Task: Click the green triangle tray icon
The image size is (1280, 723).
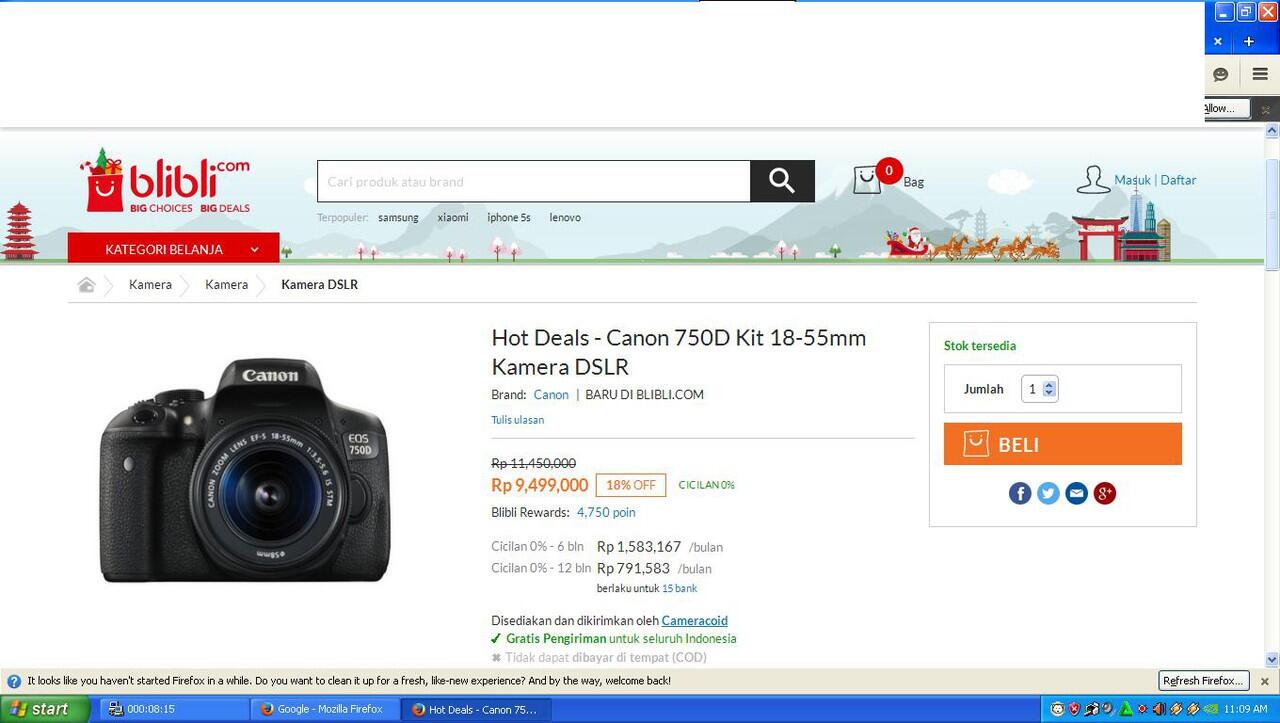Action: [x=1126, y=709]
